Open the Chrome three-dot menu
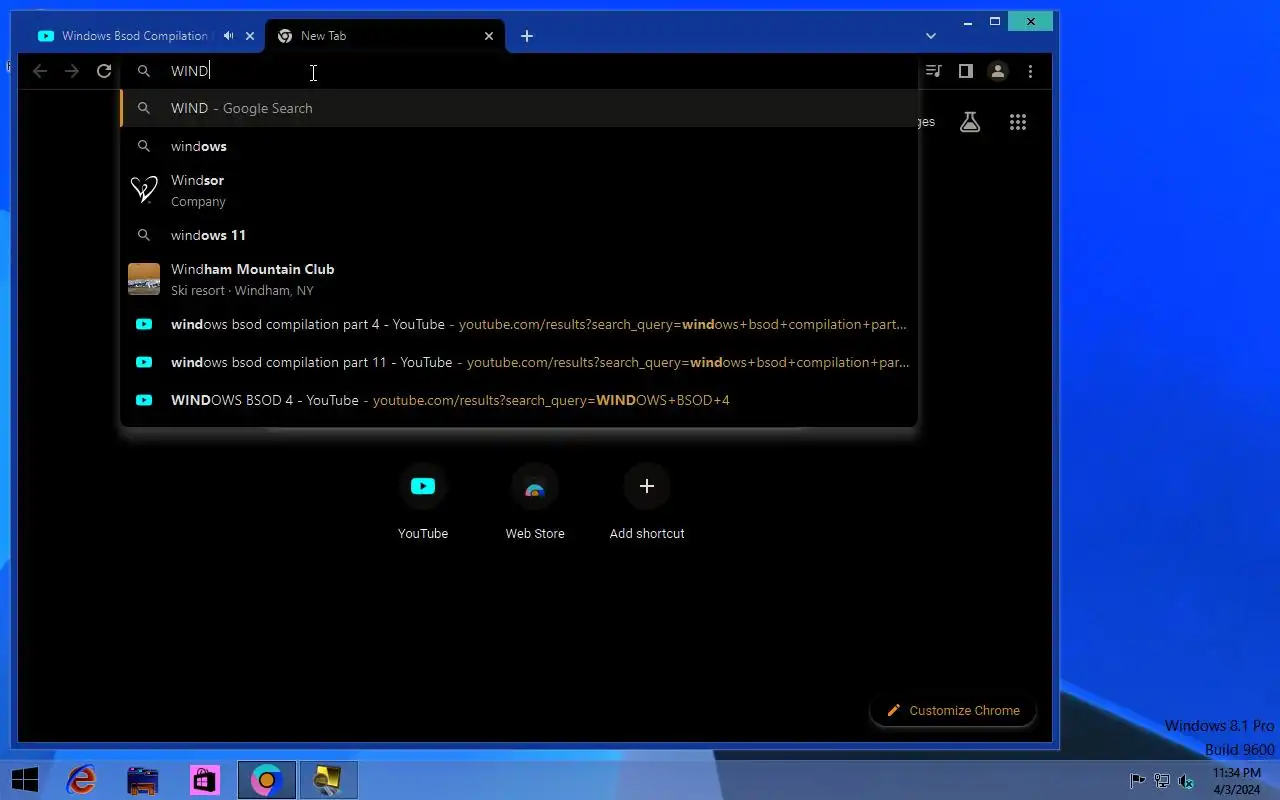This screenshot has height=800, width=1280. [1030, 71]
